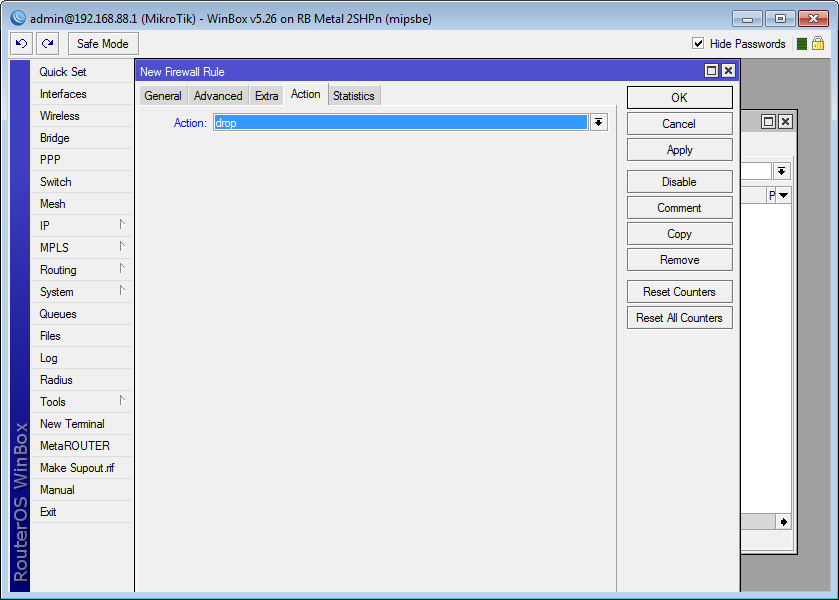Click the right scroll arrow in background window
The image size is (839, 600).
[783, 522]
